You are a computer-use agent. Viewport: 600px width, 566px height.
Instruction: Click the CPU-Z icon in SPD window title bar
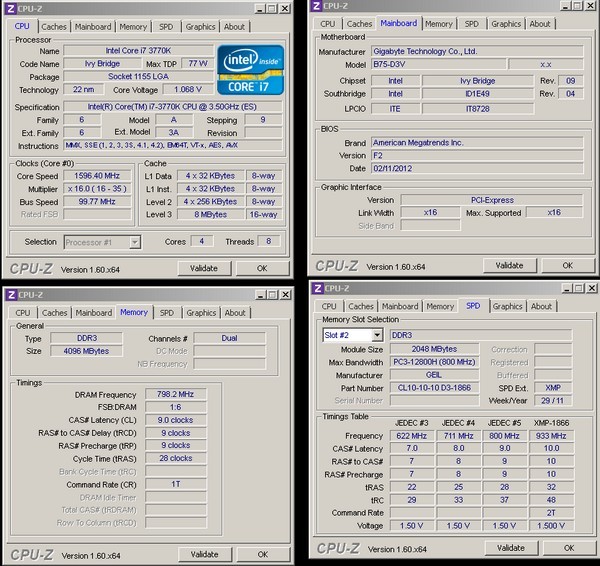point(318,288)
